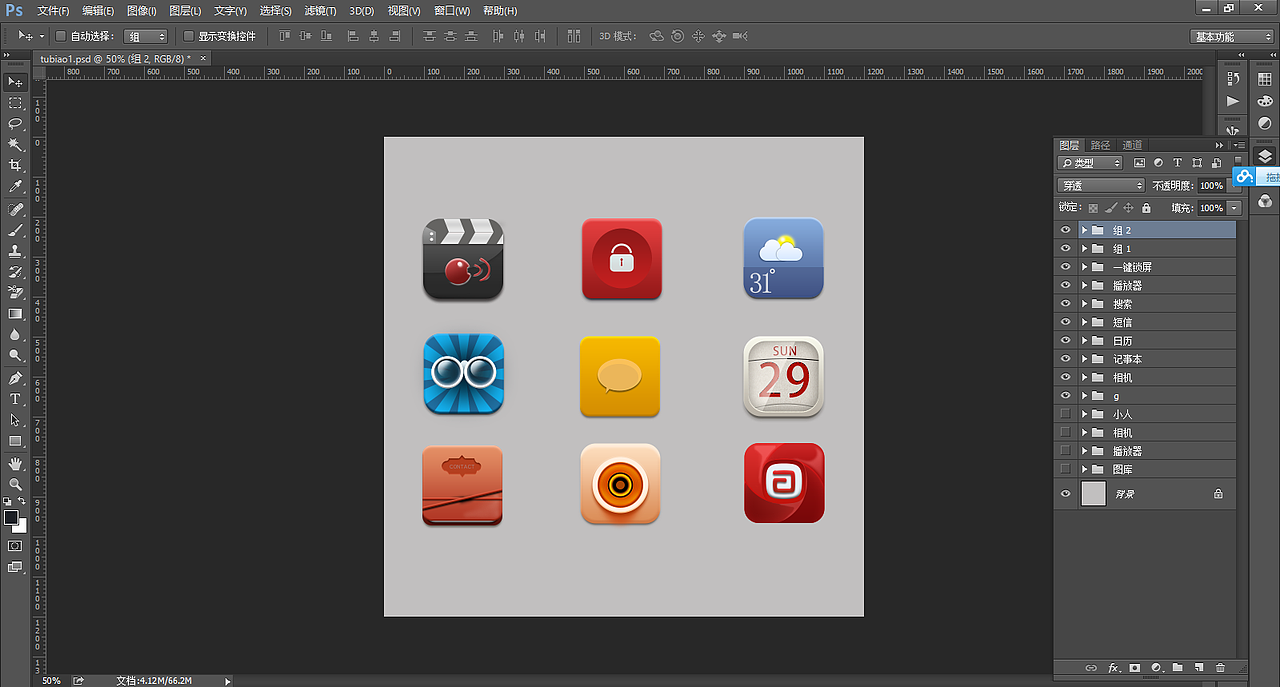This screenshot has width=1280, height=687.
Task: Click the foreground color swatch
Action: tap(11, 517)
